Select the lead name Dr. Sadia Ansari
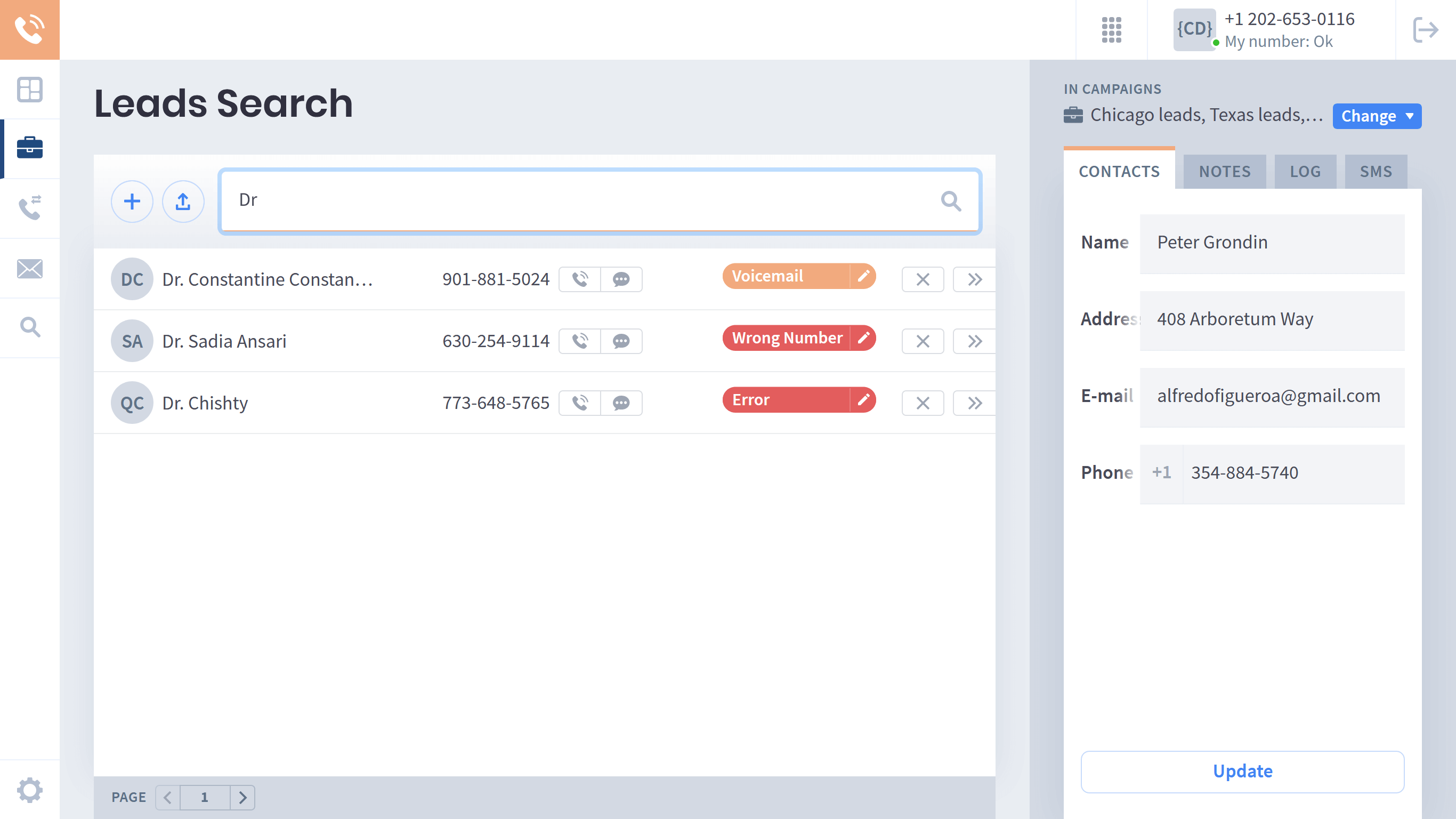Screen dimensions: 1456x819 pos(224,341)
